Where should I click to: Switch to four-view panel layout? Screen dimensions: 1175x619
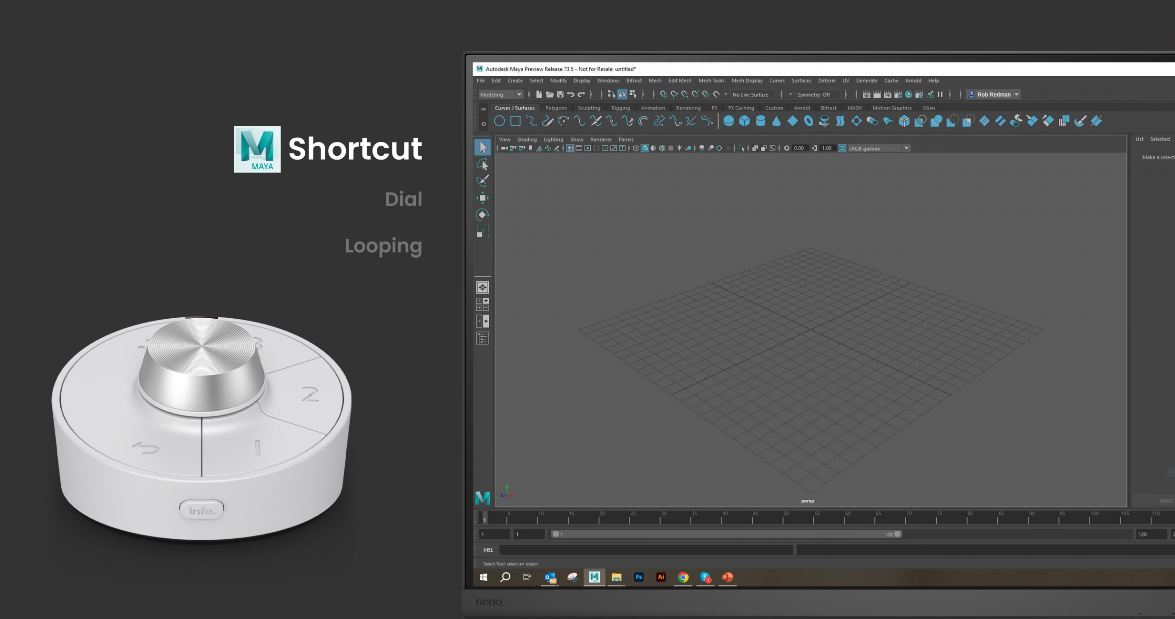coord(483,304)
